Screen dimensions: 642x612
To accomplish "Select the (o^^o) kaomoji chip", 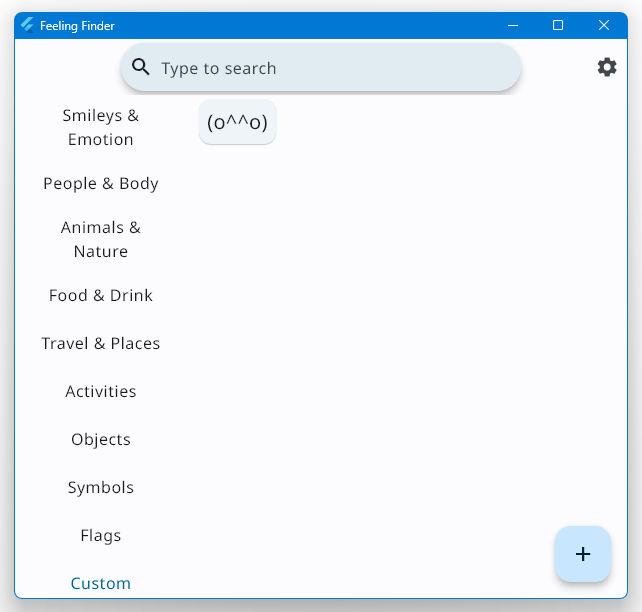I will pyautogui.click(x=237, y=122).
